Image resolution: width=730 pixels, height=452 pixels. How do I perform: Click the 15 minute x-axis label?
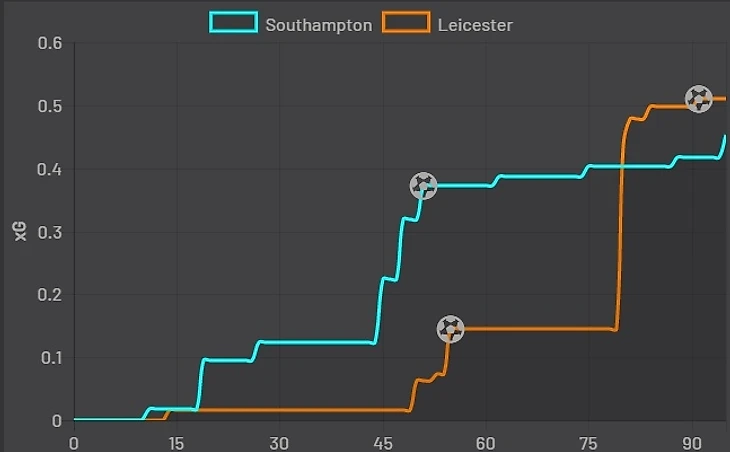tap(176, 442)
